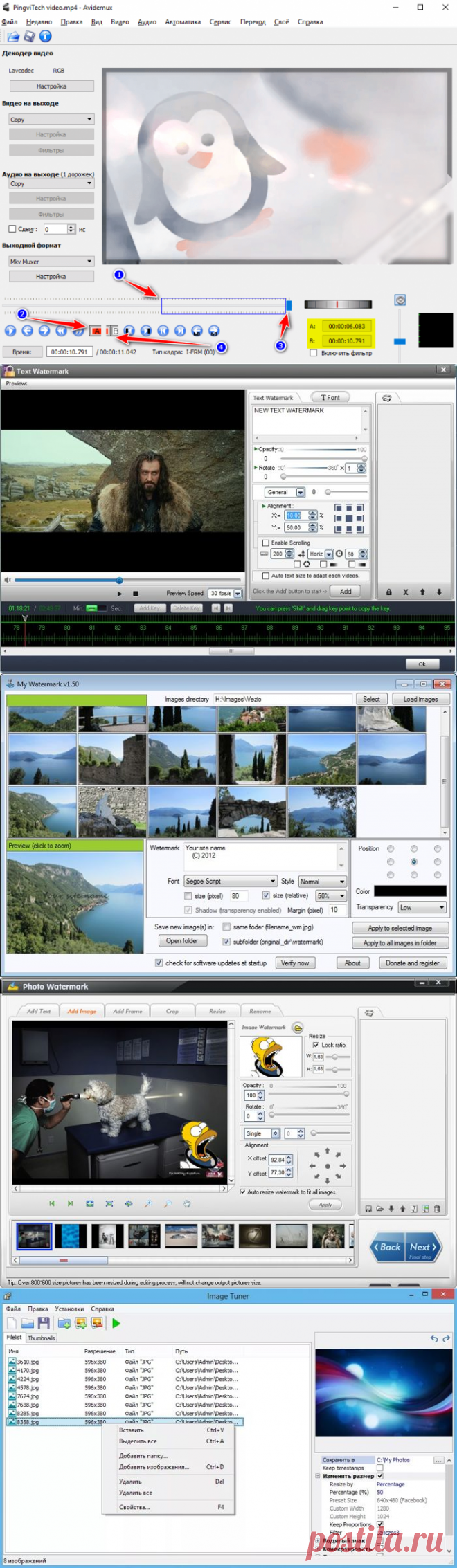Click the printer-like icon in Text Watermark right panel
457x1568 pixels.
coord(386,398)
